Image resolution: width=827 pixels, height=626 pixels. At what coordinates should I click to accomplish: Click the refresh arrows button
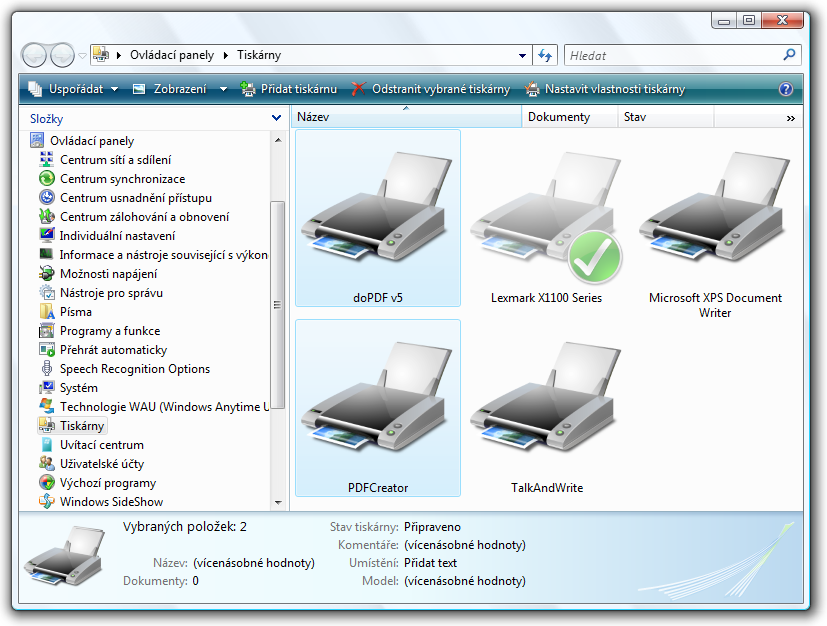click(x=545, y=55)
